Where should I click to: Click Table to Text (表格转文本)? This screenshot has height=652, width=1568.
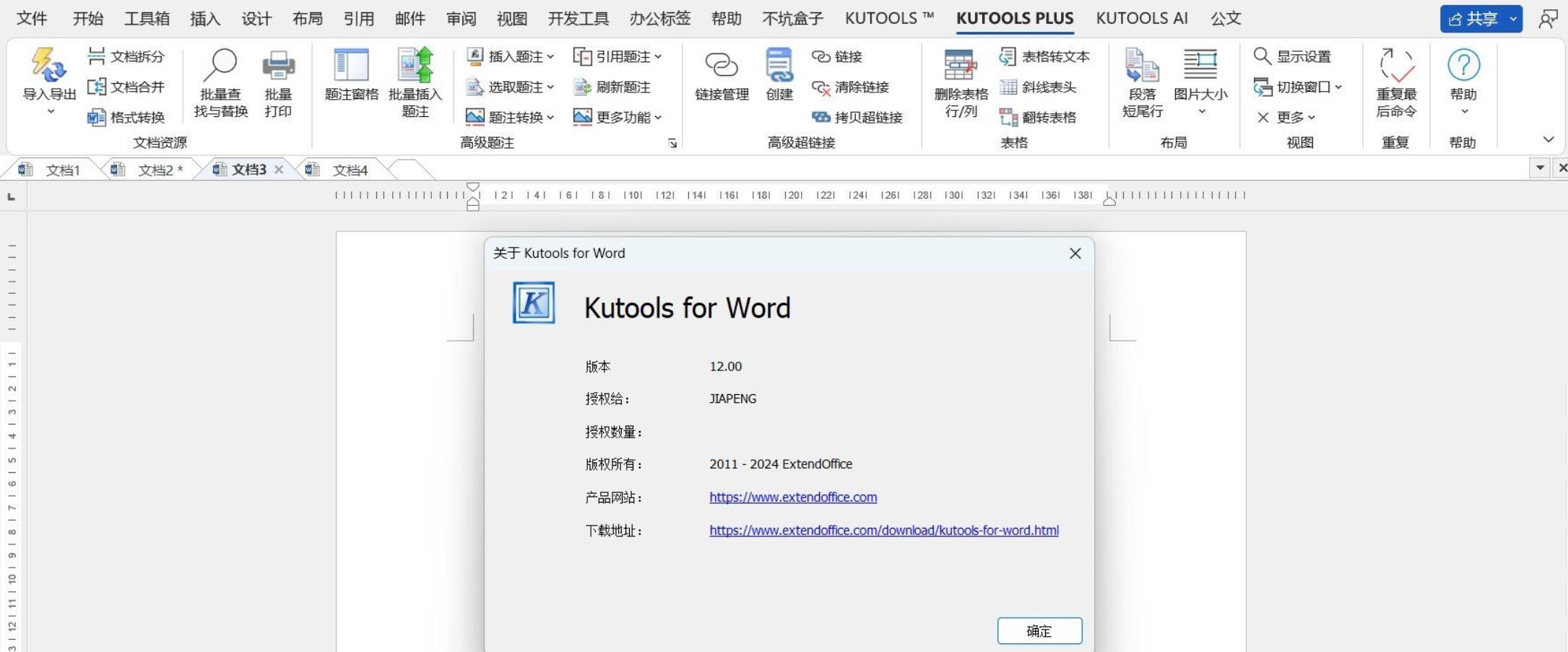[1044, 56]
